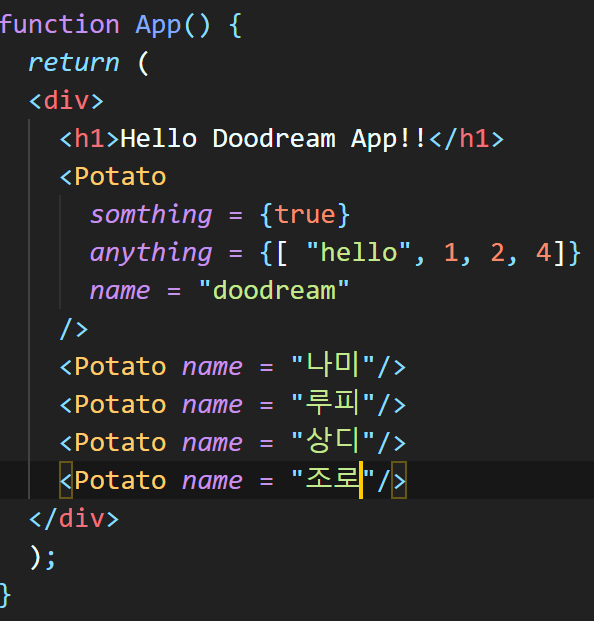Click the string "루피"
Image resolution: width=594 pixels, height=621 pixels.
(x=333, y=402)
